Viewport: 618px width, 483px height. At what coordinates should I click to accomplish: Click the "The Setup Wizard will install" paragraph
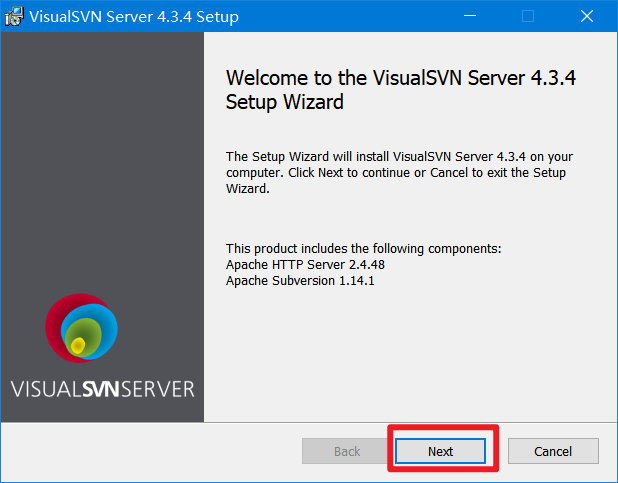click(399, 173)
